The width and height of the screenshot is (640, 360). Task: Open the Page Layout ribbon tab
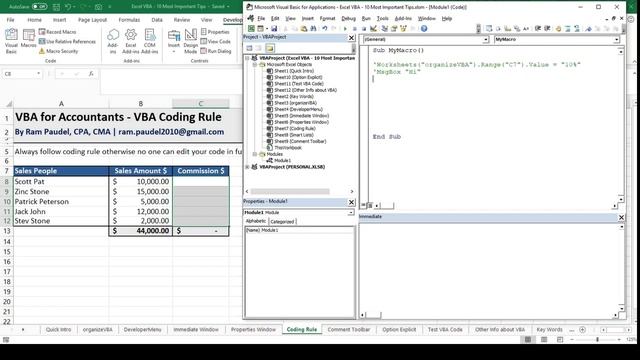tap(92, 20)
